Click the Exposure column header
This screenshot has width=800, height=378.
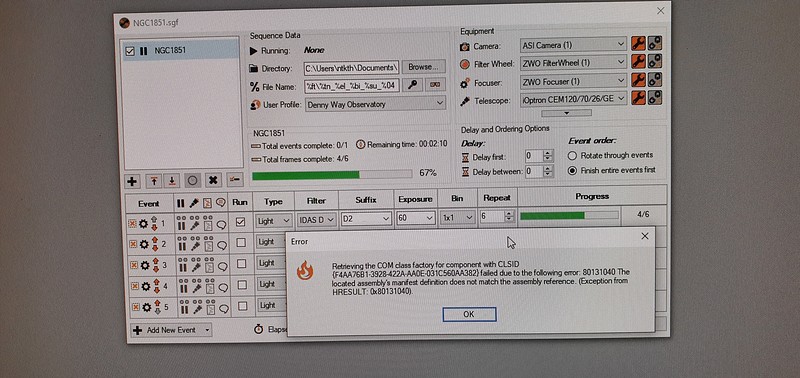click(x=415, y=199)
